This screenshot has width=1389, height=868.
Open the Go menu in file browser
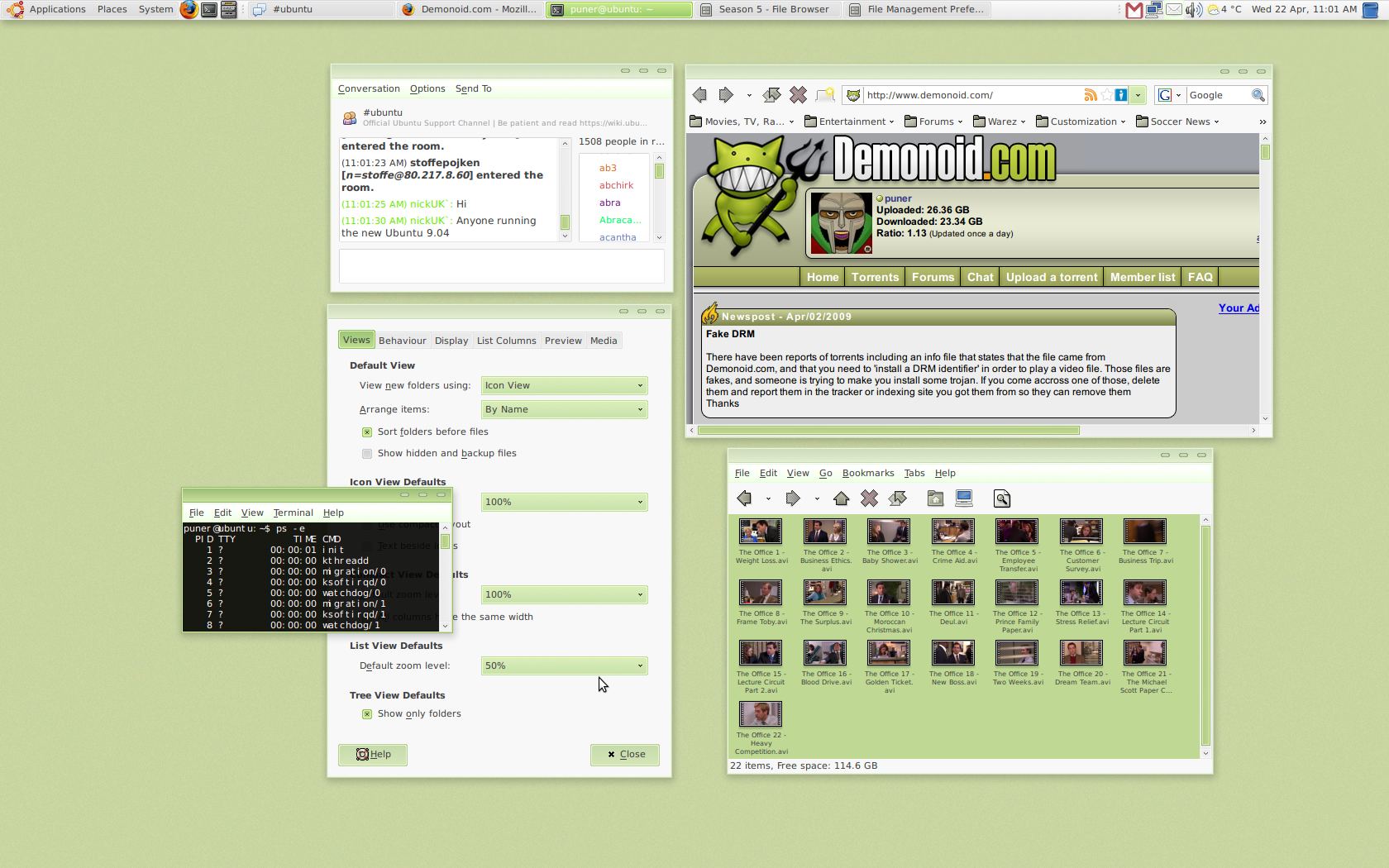coord(826,474)
